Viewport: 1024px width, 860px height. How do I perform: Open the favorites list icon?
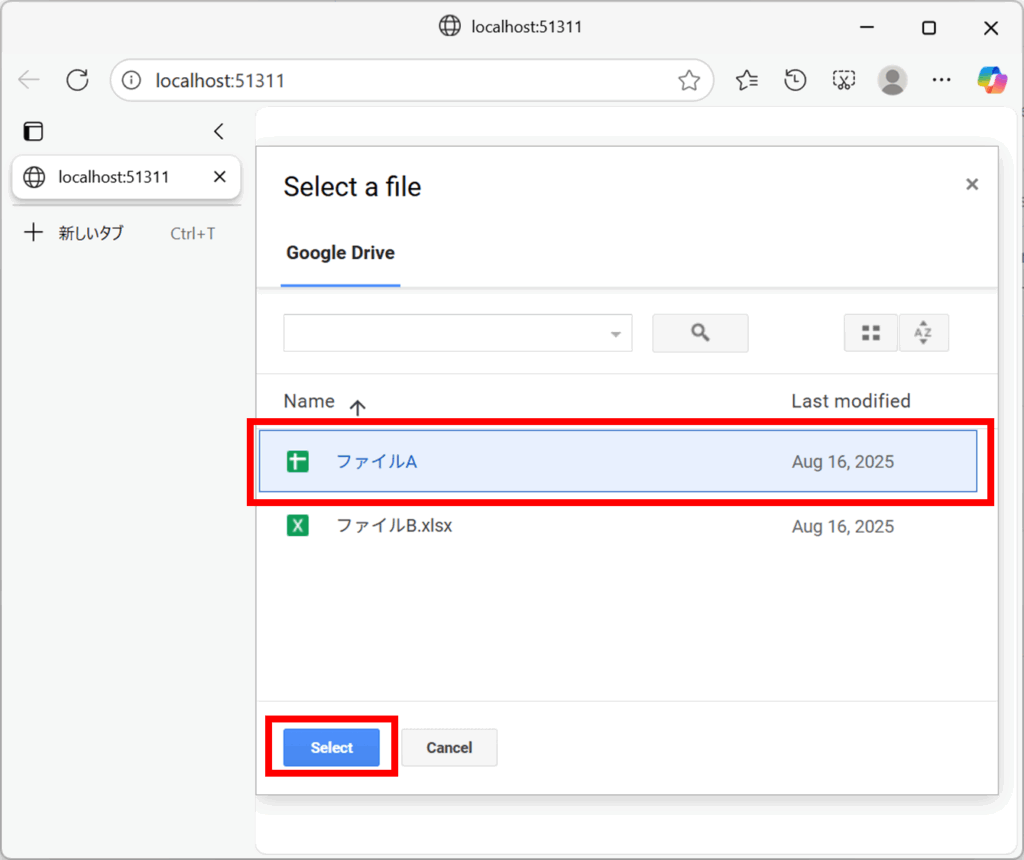click(x=746, y=80)
